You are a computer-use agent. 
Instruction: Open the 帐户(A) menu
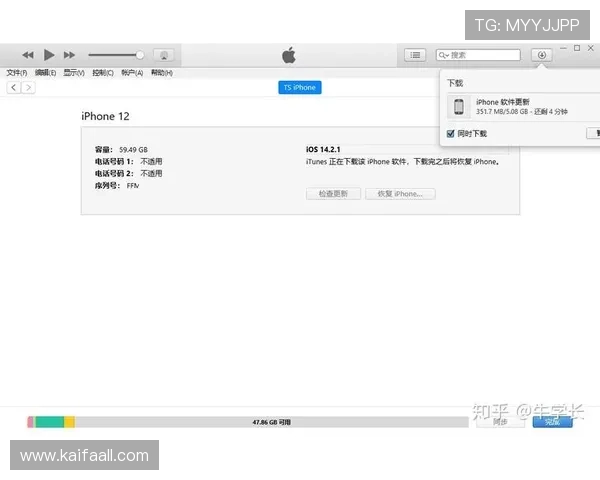(132, 73)
